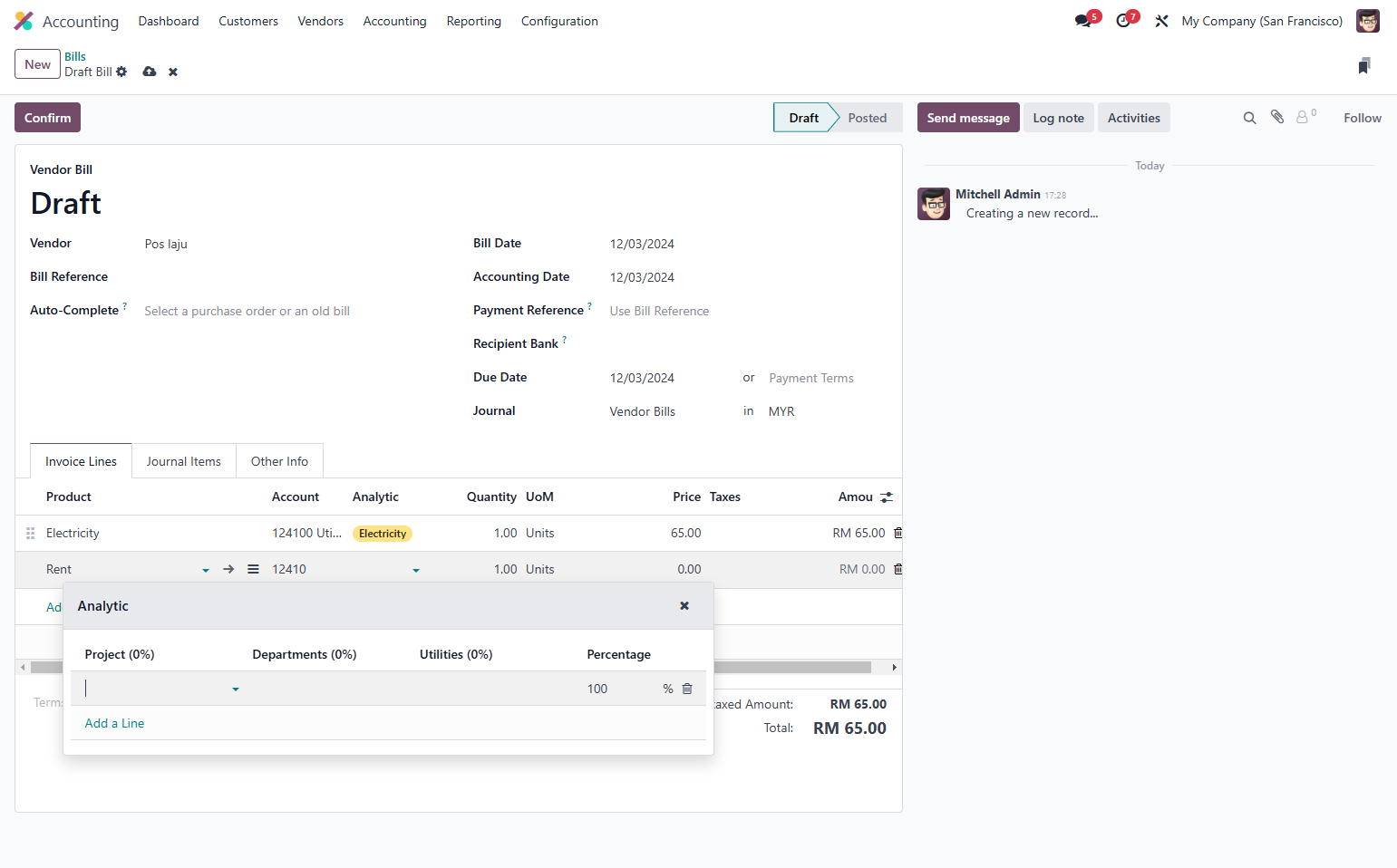Image resolution: width=1397 pixels, height=868 pixels.
Task: Open the Reporting menu
Action: click(x=473, y=21)
